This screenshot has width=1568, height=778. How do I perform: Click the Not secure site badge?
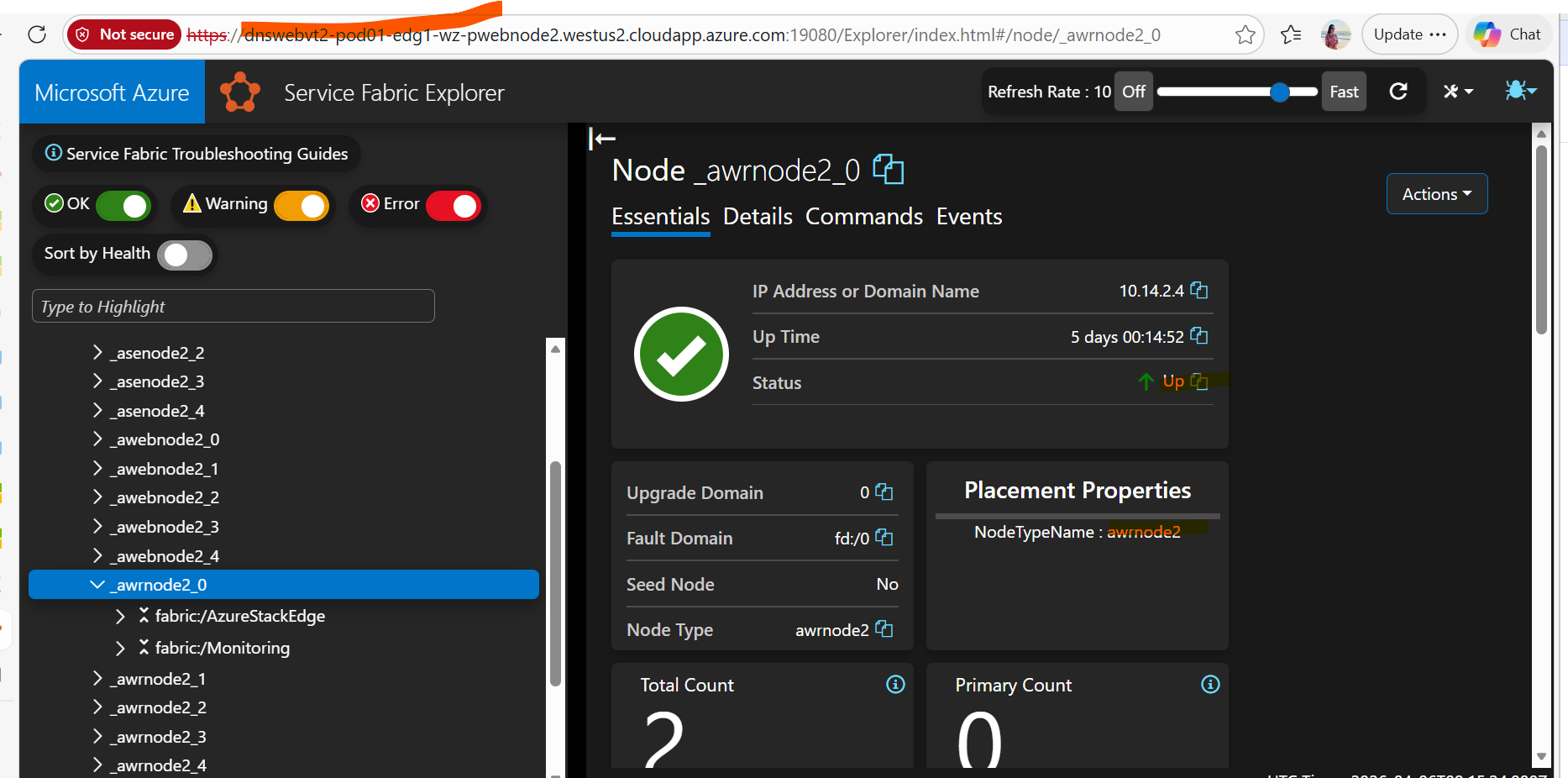coord(124,34)
